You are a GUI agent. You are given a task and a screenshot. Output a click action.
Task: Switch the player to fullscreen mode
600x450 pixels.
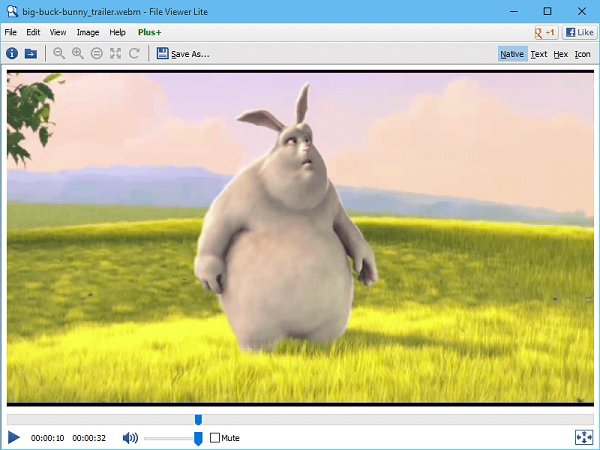(584, 437)
